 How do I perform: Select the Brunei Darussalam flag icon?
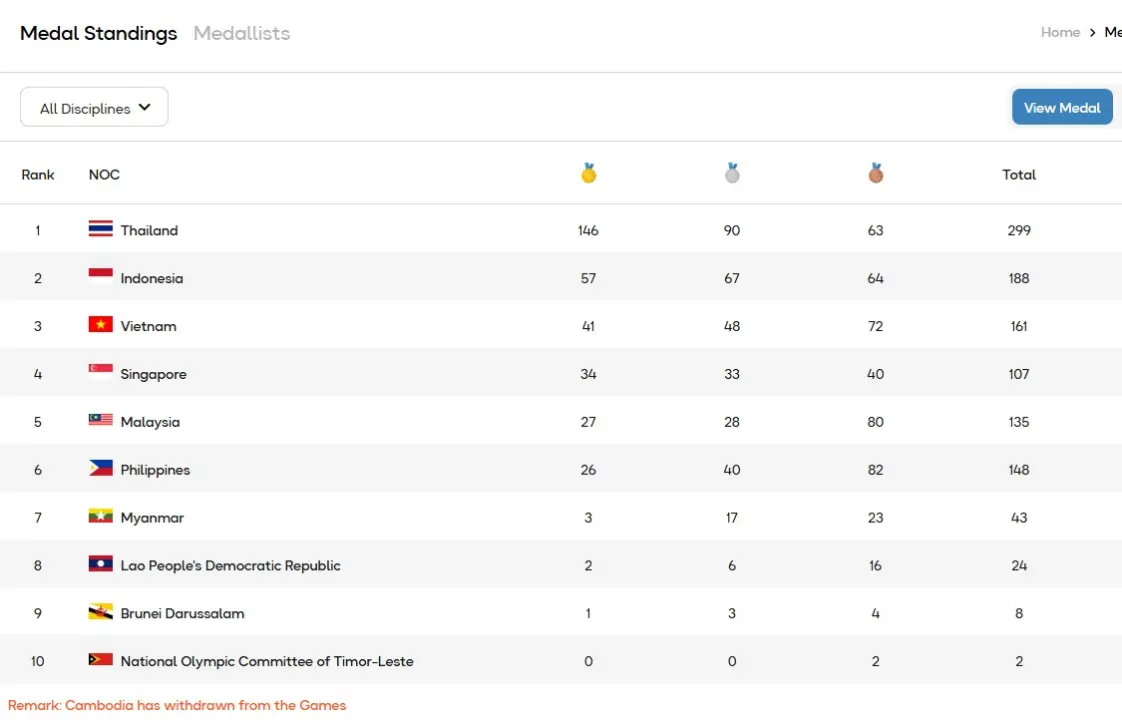point(100,612)
